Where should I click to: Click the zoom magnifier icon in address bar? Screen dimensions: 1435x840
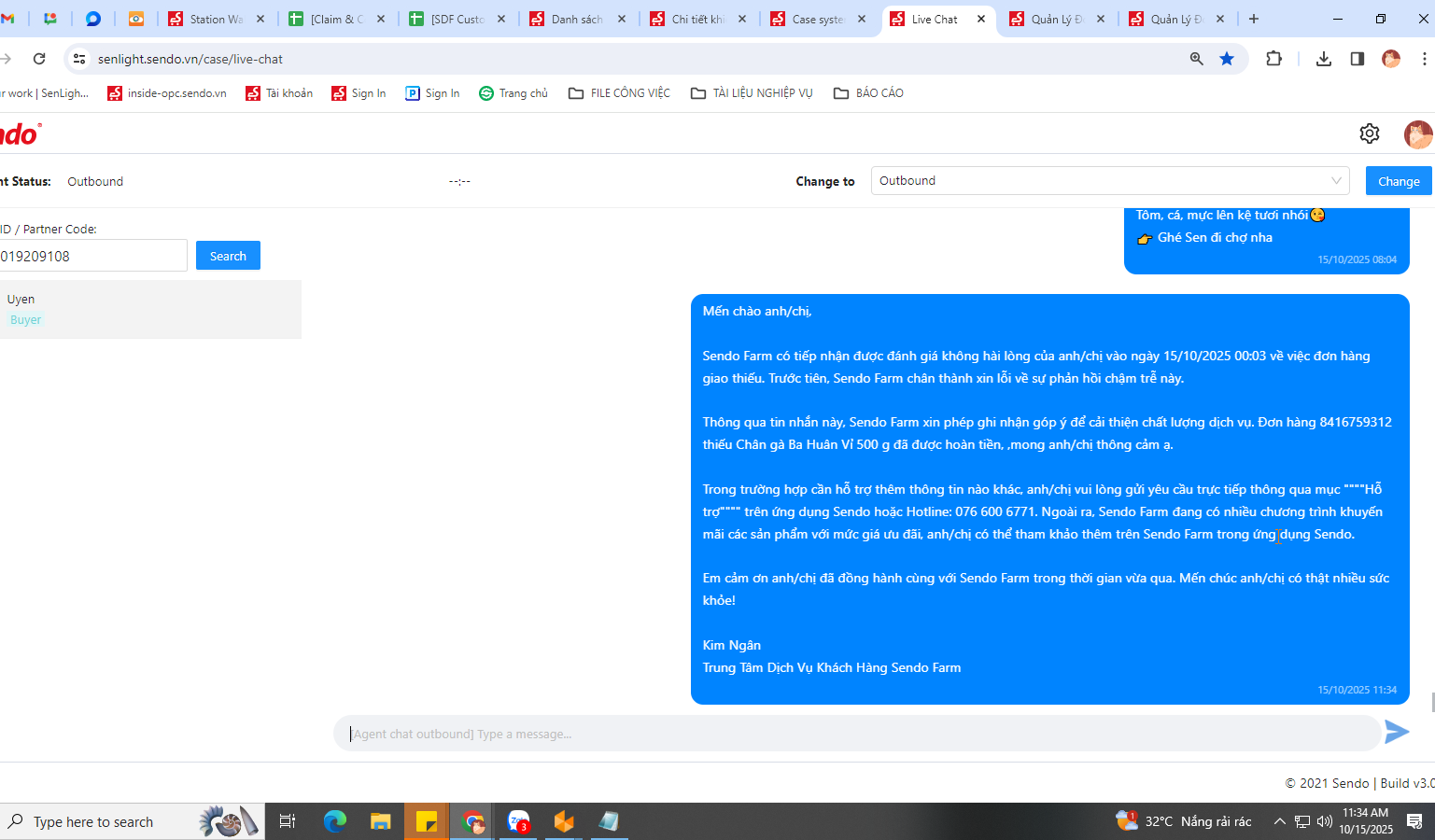1196,59
